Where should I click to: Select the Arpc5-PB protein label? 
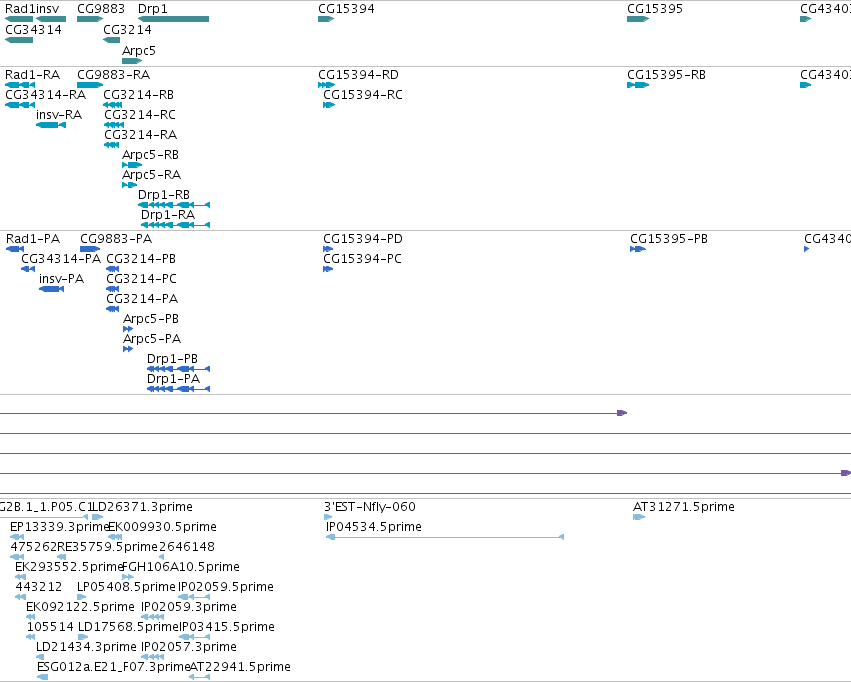tap(150, 318)
